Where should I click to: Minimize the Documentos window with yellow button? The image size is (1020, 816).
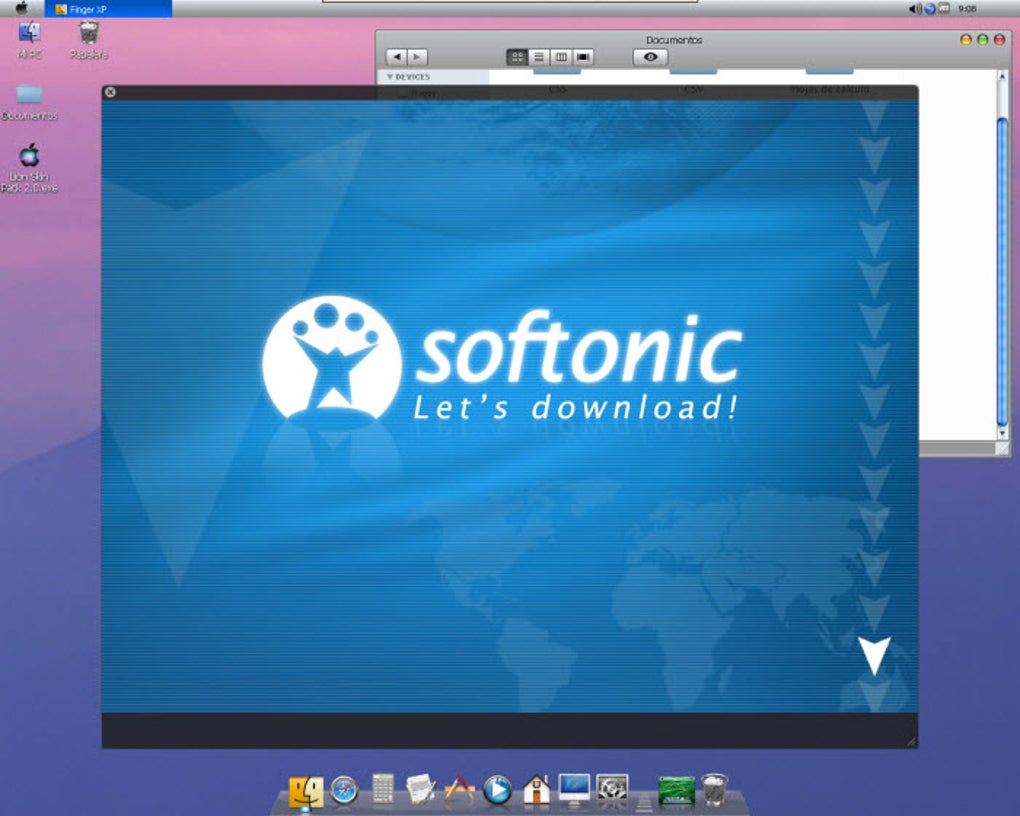965,40
